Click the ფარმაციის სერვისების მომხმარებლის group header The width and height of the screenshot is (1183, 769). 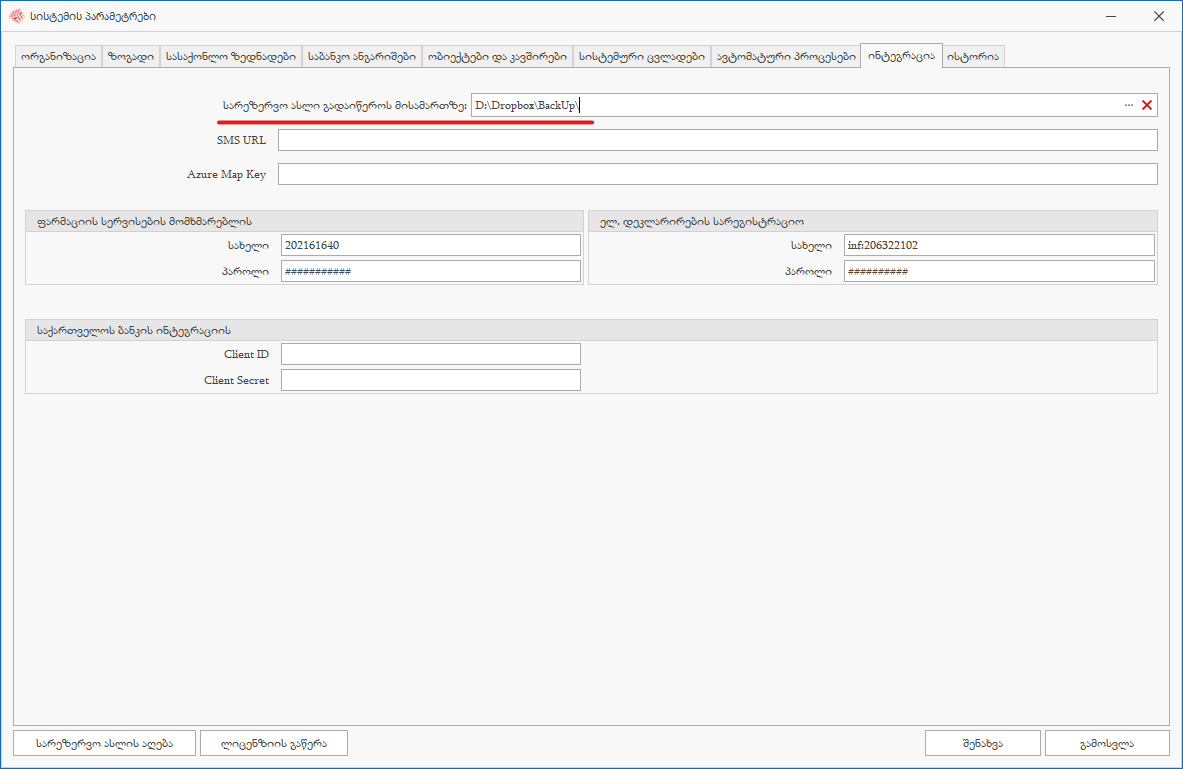click(304, 221)
